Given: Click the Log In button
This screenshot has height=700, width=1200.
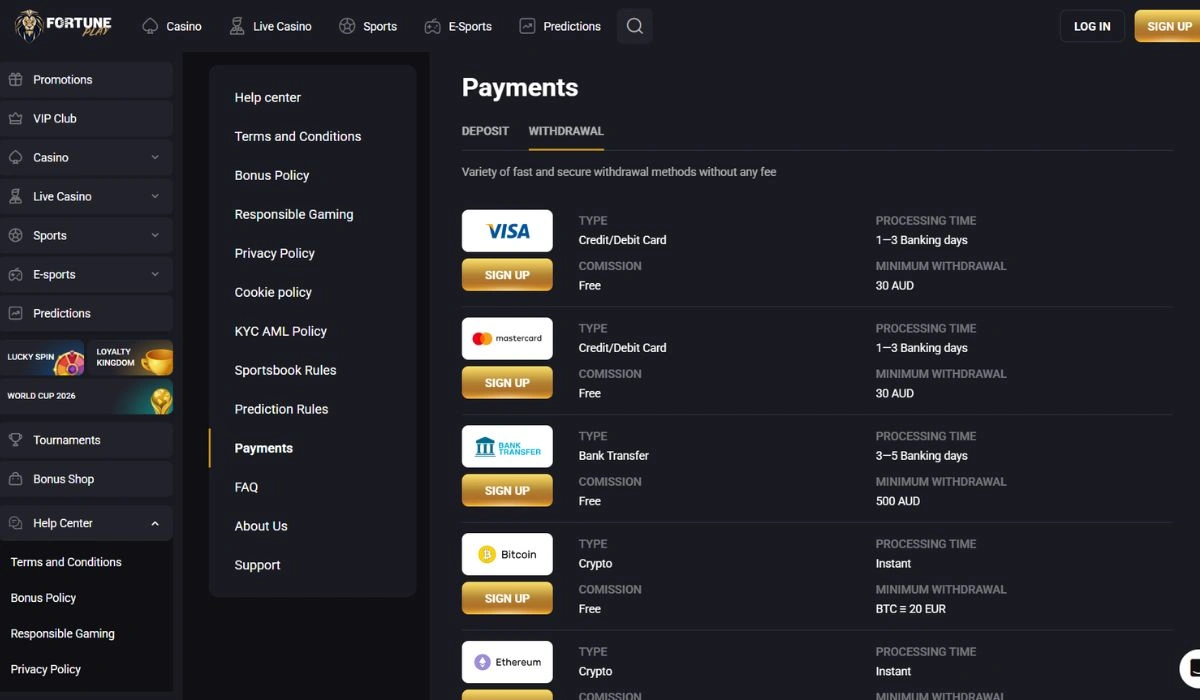Looking at the screenshot, I should (x=1092, y=26).
